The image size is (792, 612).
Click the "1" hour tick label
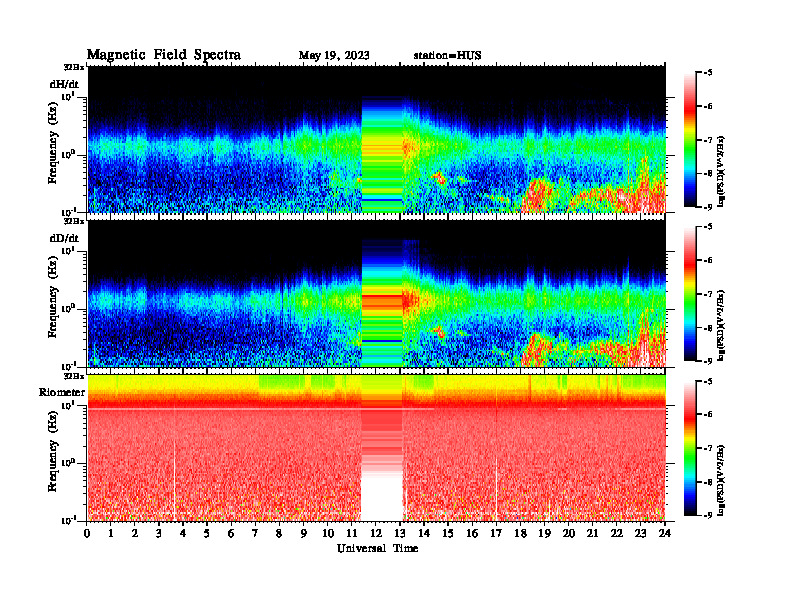point(111,534)
